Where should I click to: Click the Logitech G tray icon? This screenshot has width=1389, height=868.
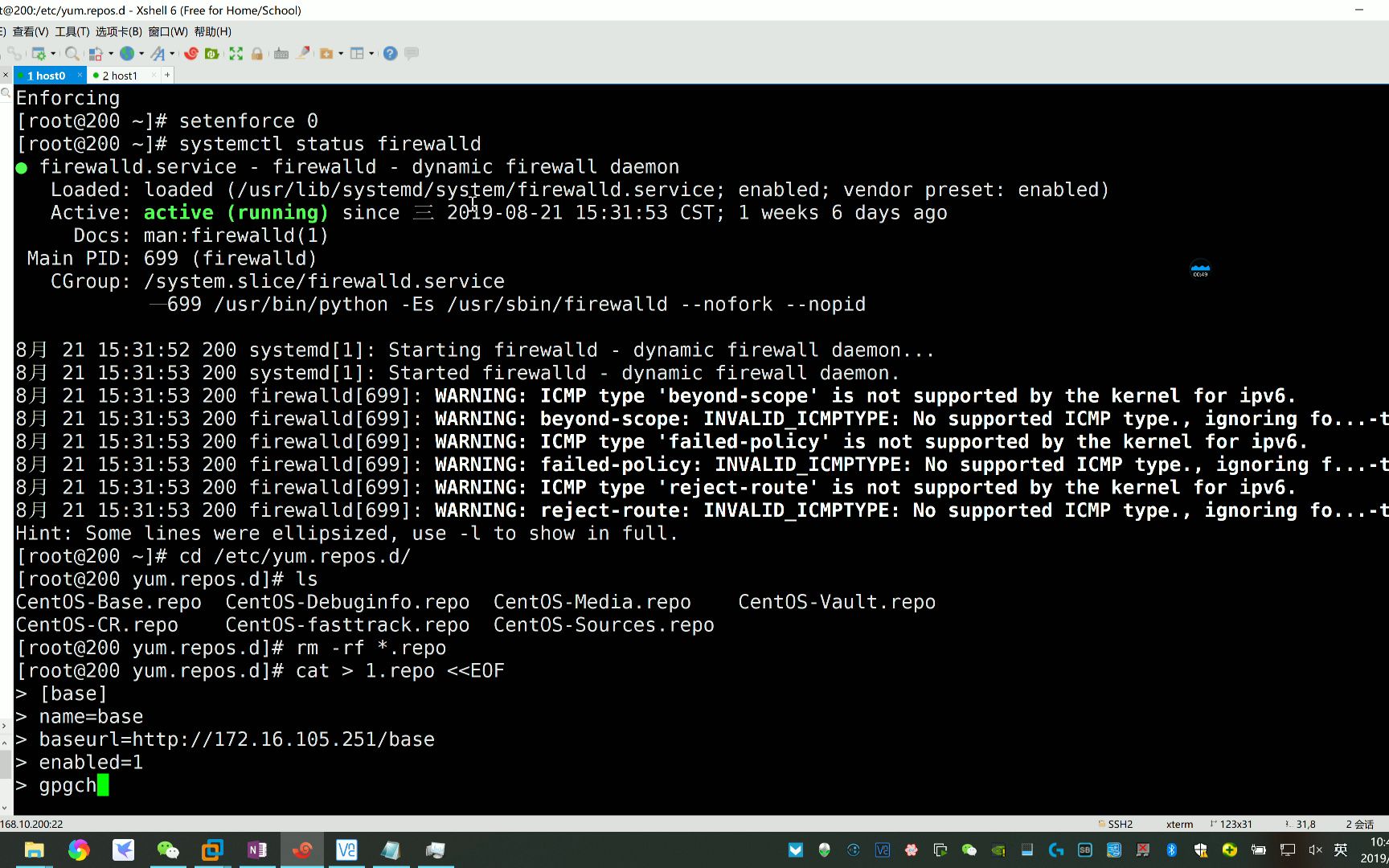1056,850
